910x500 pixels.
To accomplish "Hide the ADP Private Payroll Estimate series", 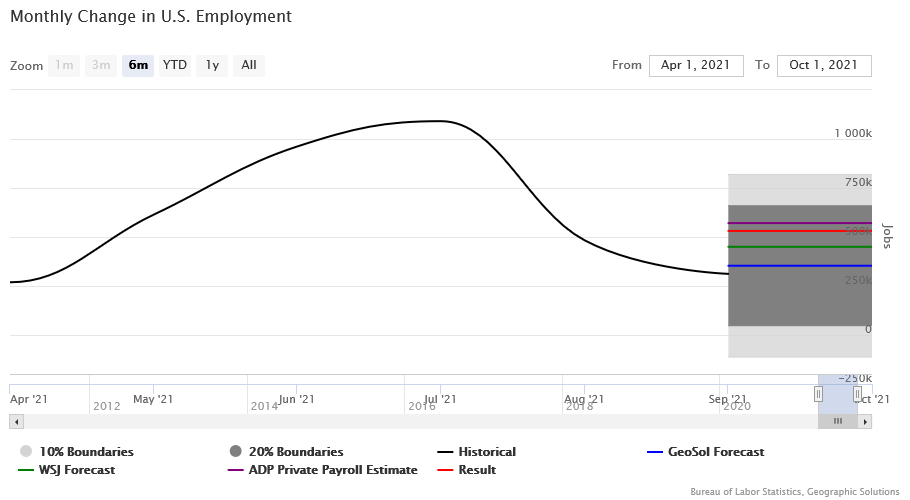I will [x=323, y=470].
